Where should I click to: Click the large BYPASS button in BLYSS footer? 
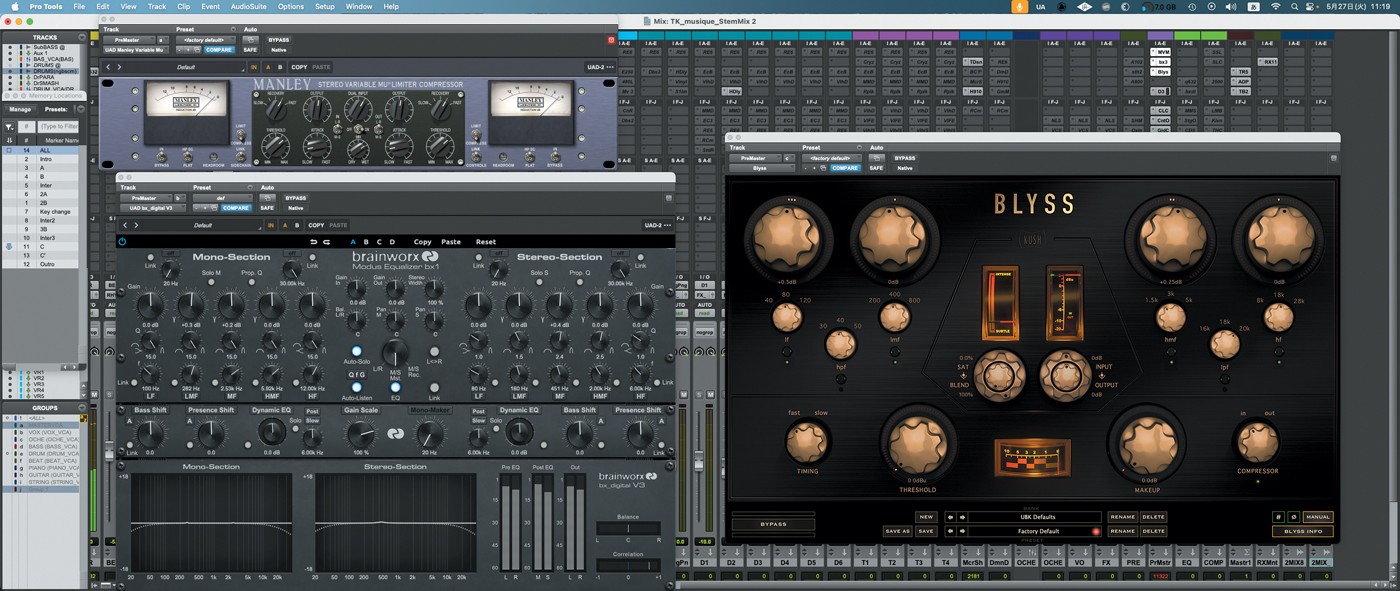coord(773,524)
